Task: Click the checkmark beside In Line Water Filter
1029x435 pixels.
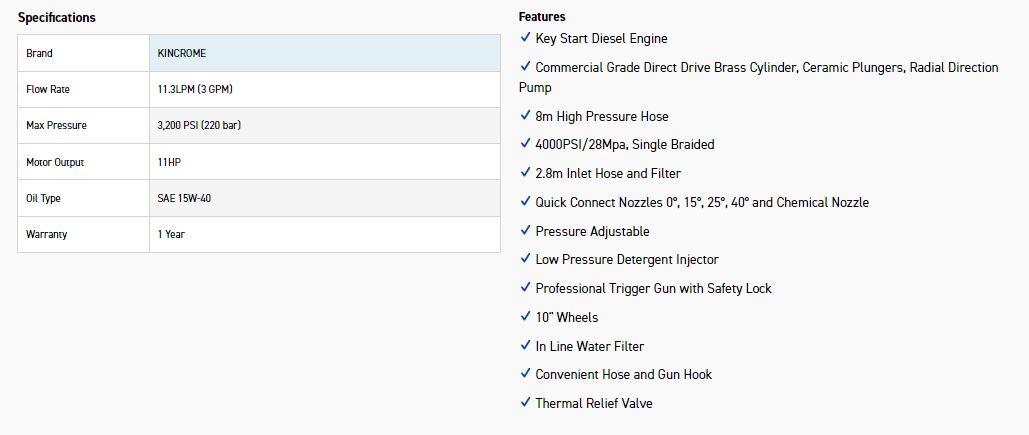Action: point(525,346)
